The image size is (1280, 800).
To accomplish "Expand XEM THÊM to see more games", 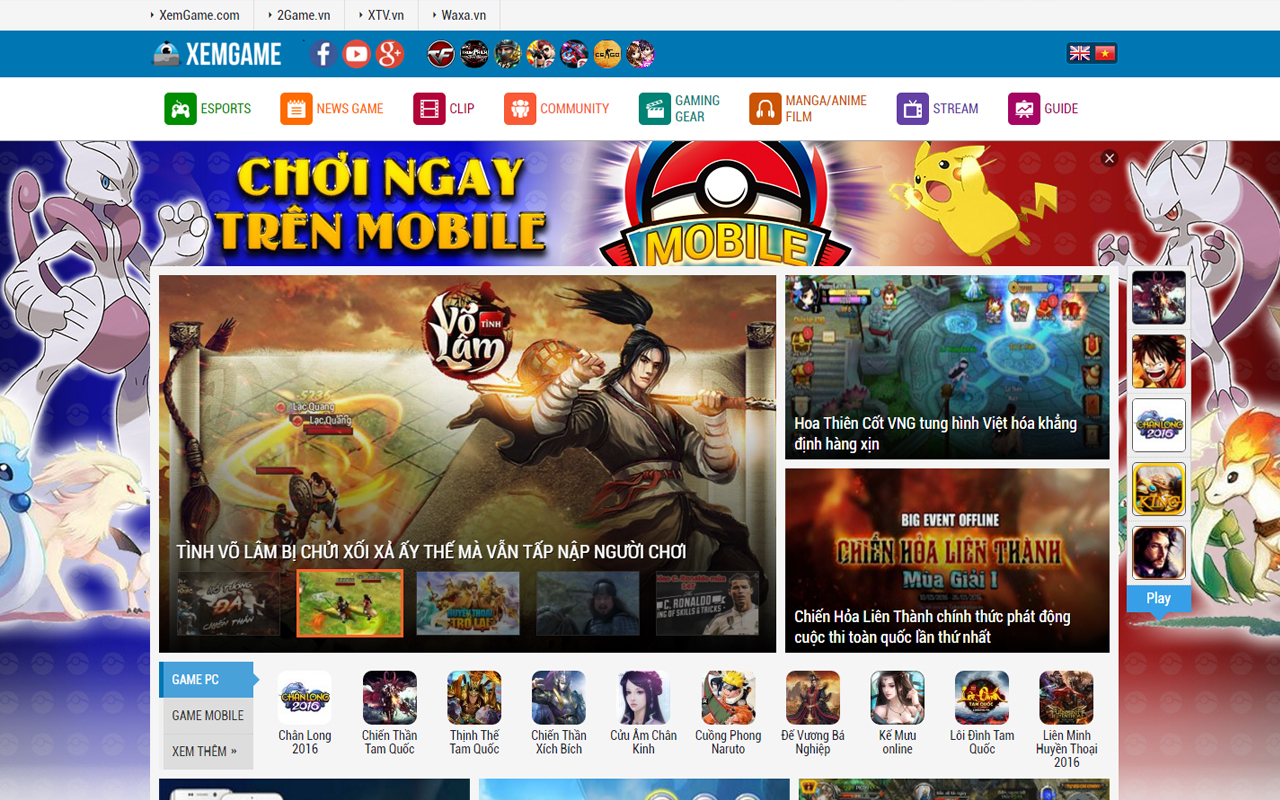I will (207, 752).
